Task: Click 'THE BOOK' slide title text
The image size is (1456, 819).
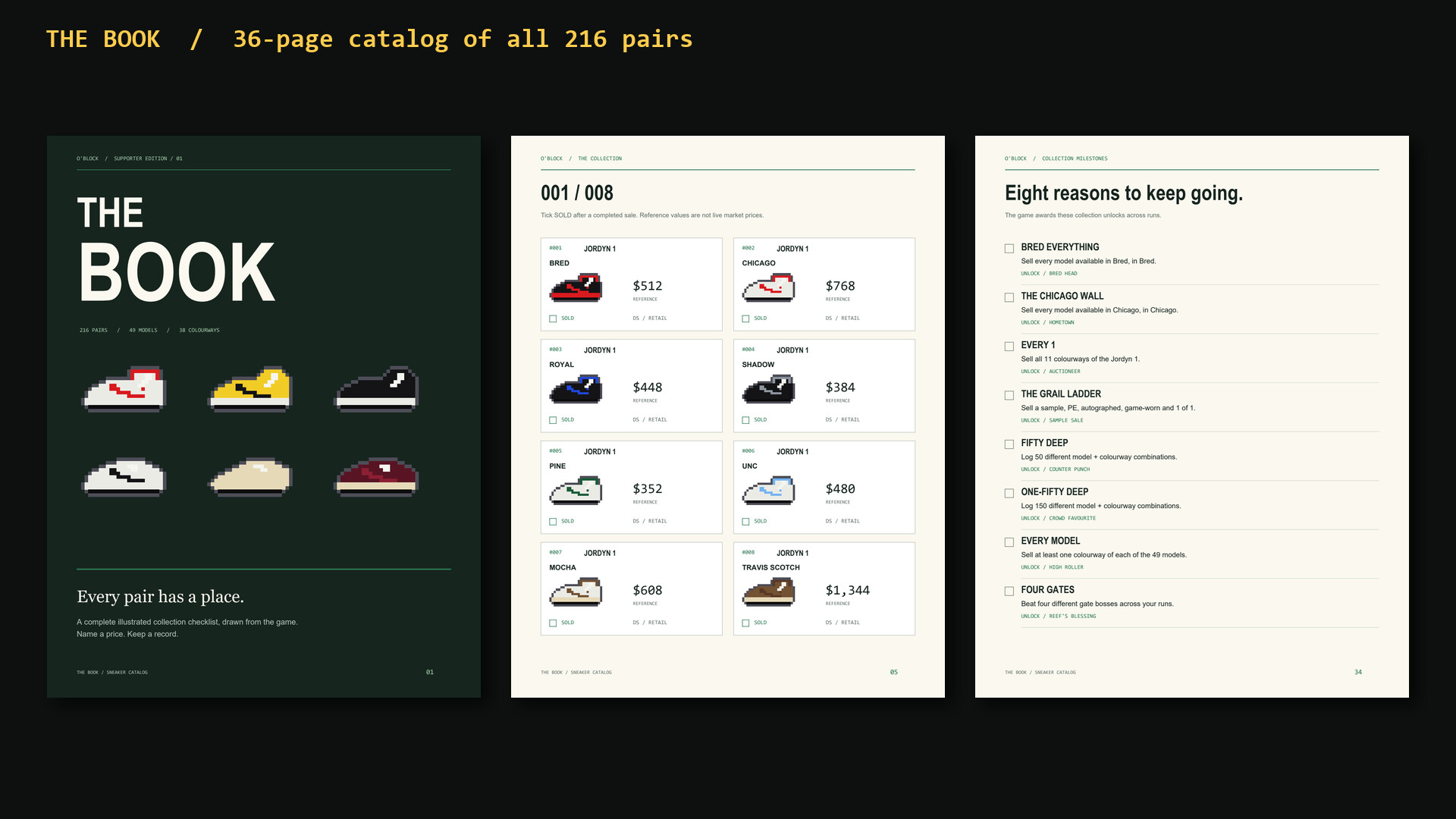Action: click(x=103, y=39)
